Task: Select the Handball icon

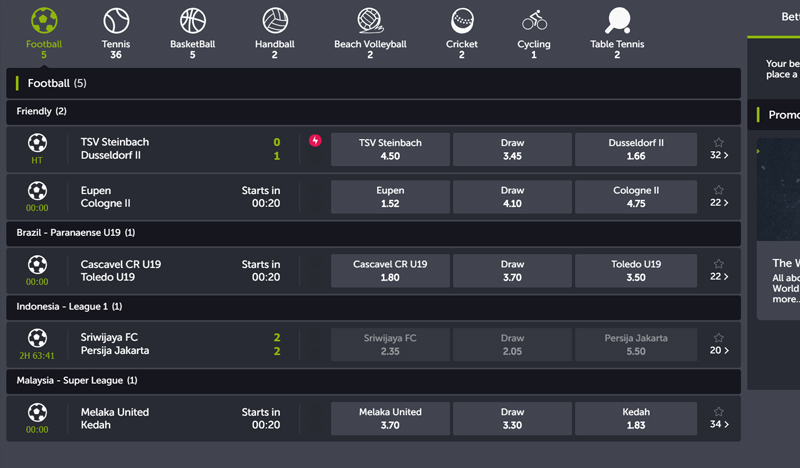Action: click(275, 21)
